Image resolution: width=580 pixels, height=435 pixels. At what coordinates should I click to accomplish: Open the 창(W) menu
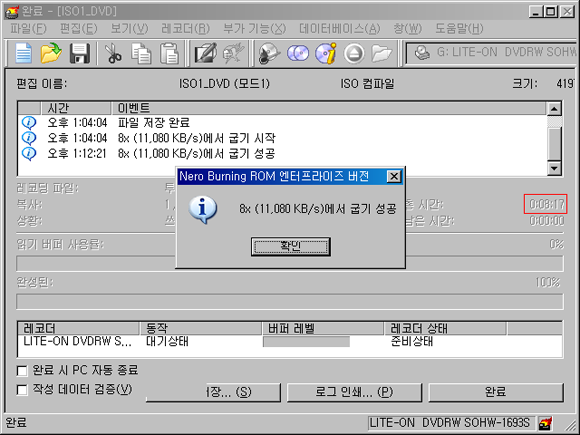pyautogui.click(x=407, y=28)
